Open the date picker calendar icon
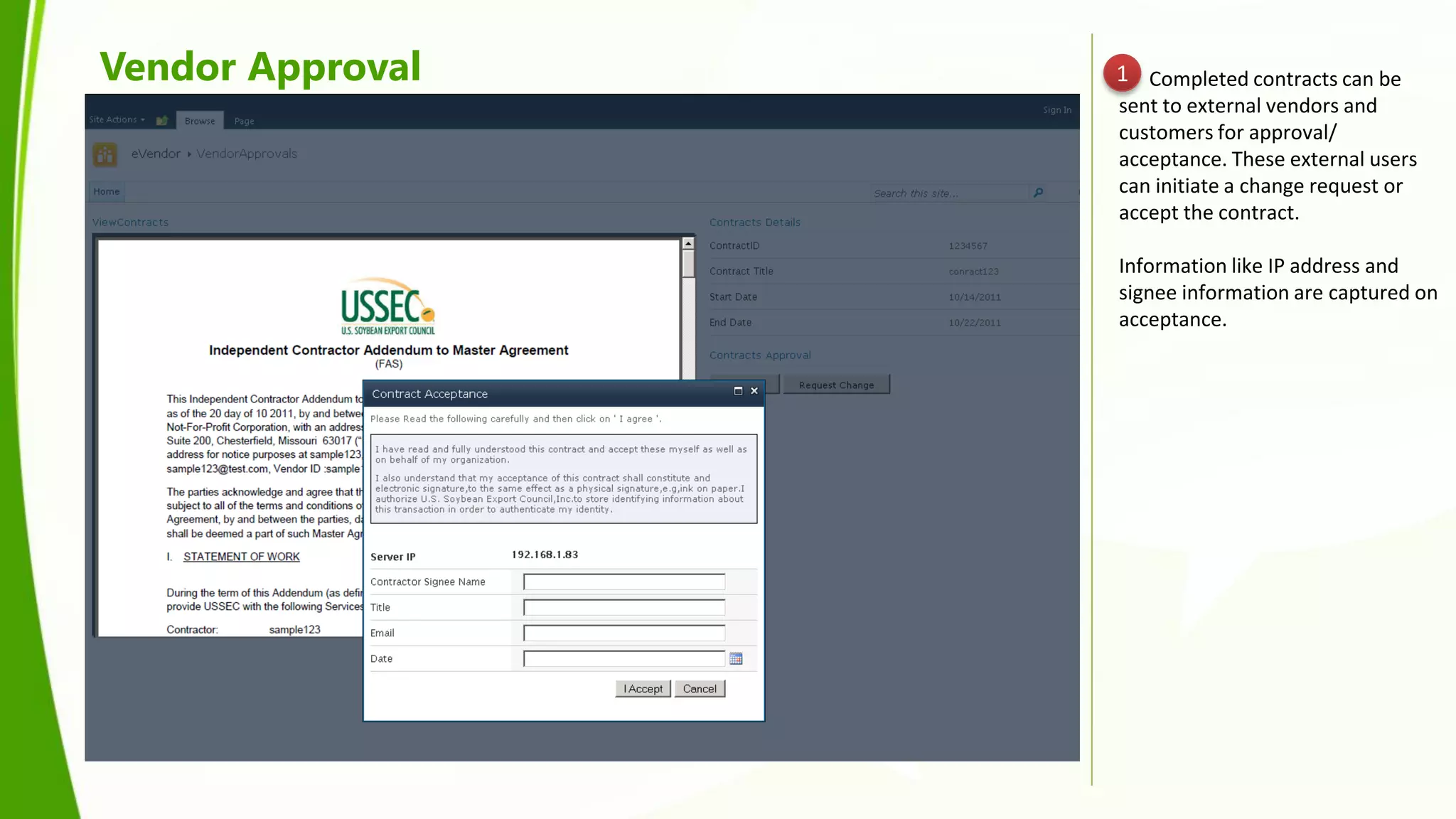1456x819 pixels. [736, 658]
